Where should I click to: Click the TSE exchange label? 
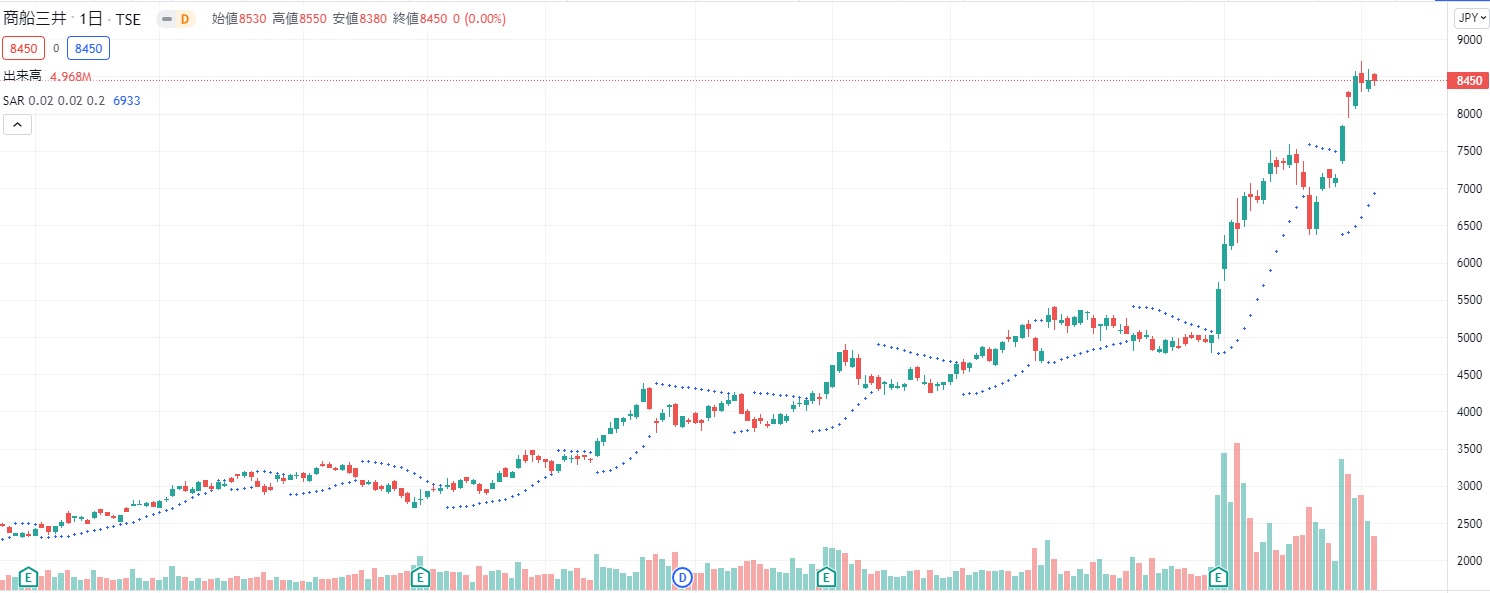(x=128, y=19)
